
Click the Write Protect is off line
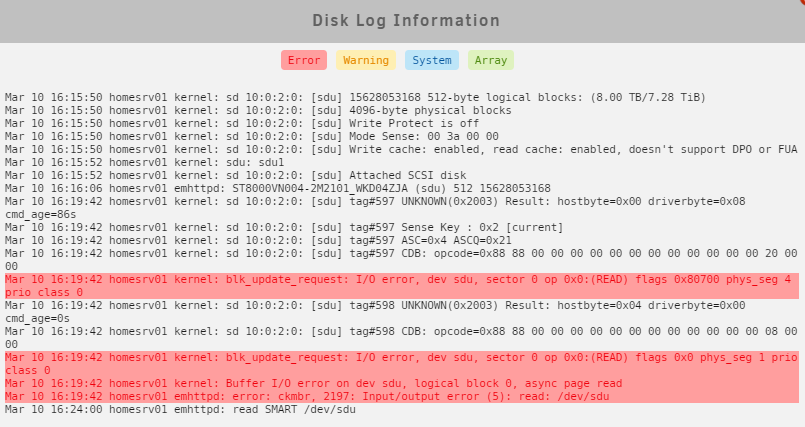click(x=242, y=123)
